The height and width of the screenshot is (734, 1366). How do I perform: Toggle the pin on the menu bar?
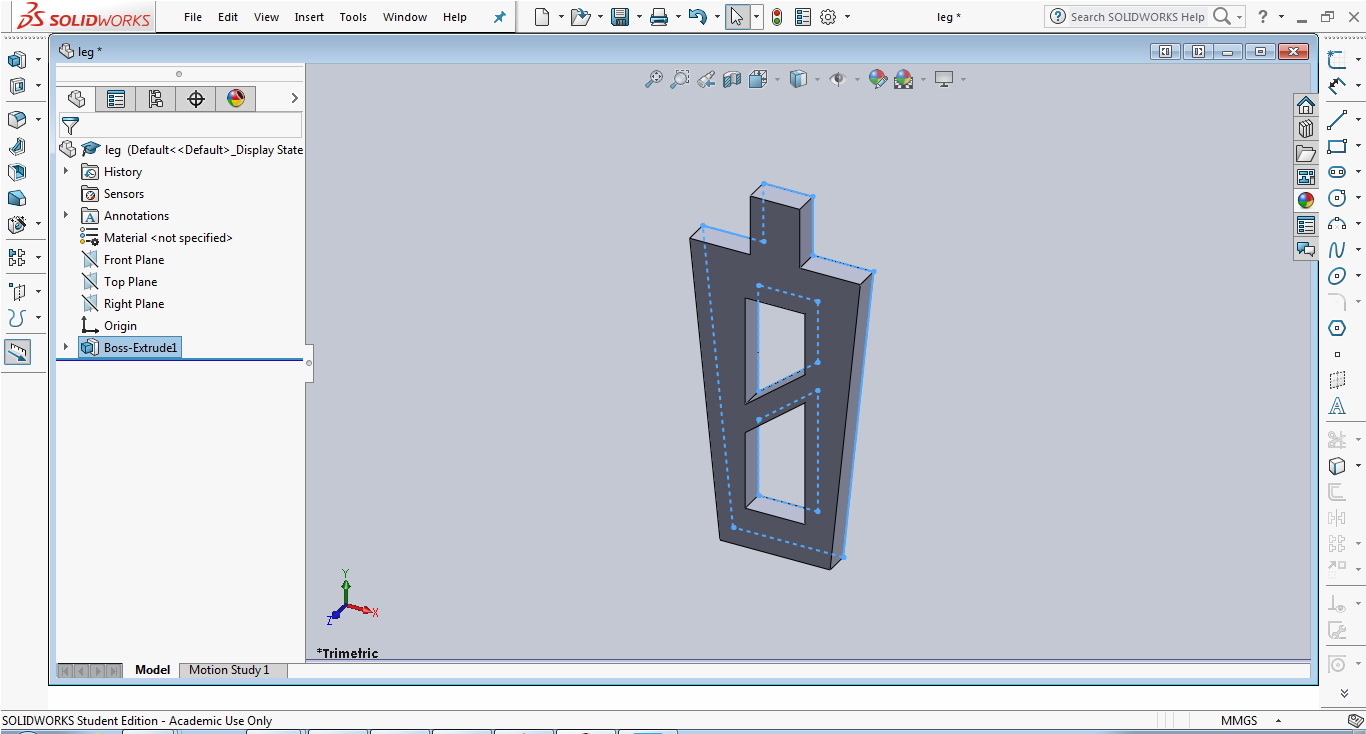click(500, 17)
